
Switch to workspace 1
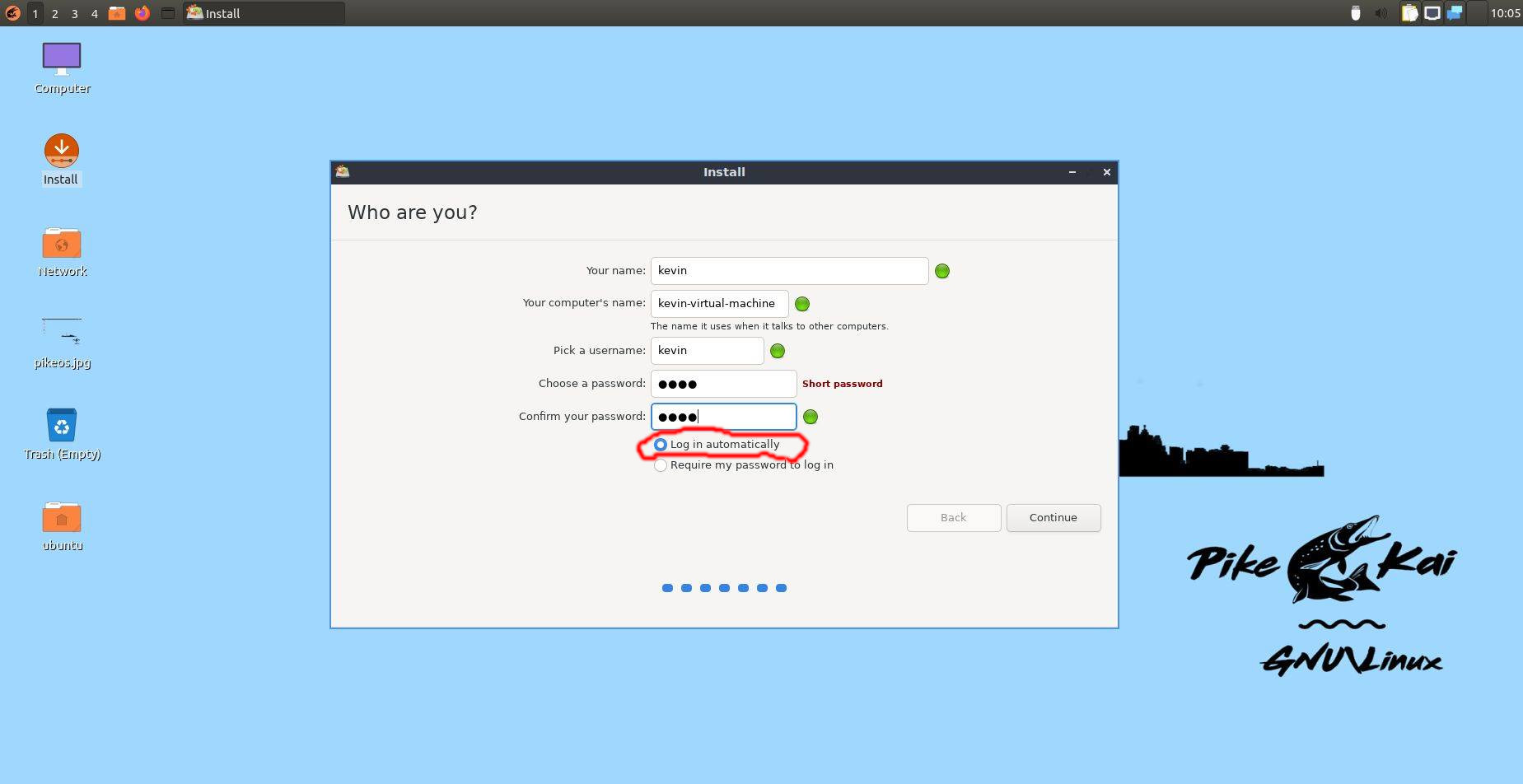(x=35, y=13)
